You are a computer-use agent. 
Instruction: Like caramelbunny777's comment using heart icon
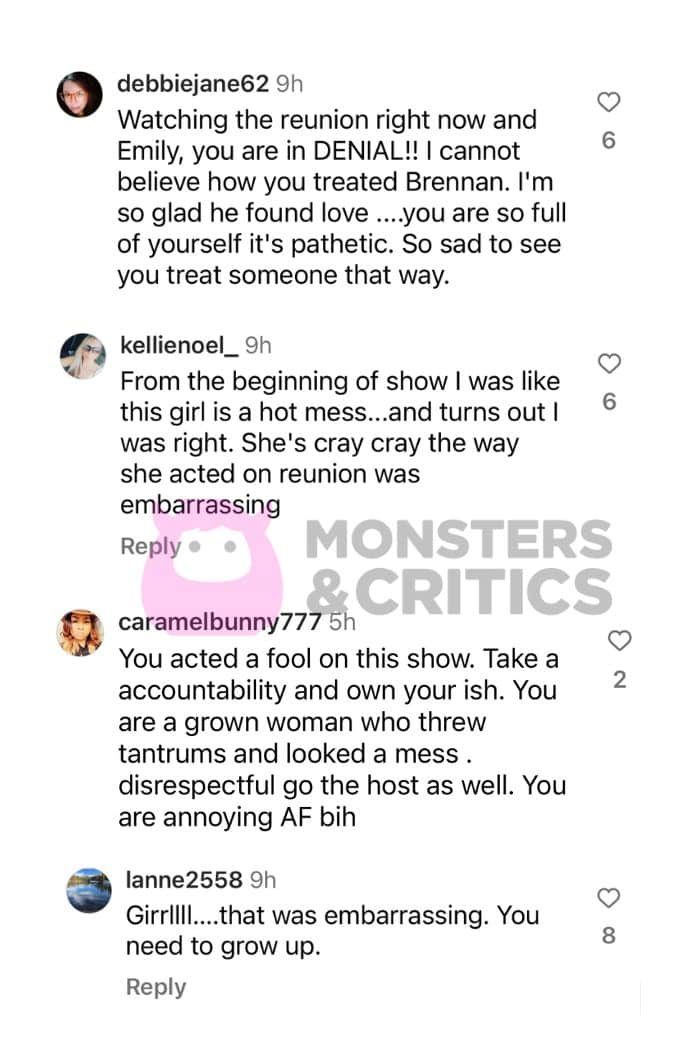[x=620, y=641]
